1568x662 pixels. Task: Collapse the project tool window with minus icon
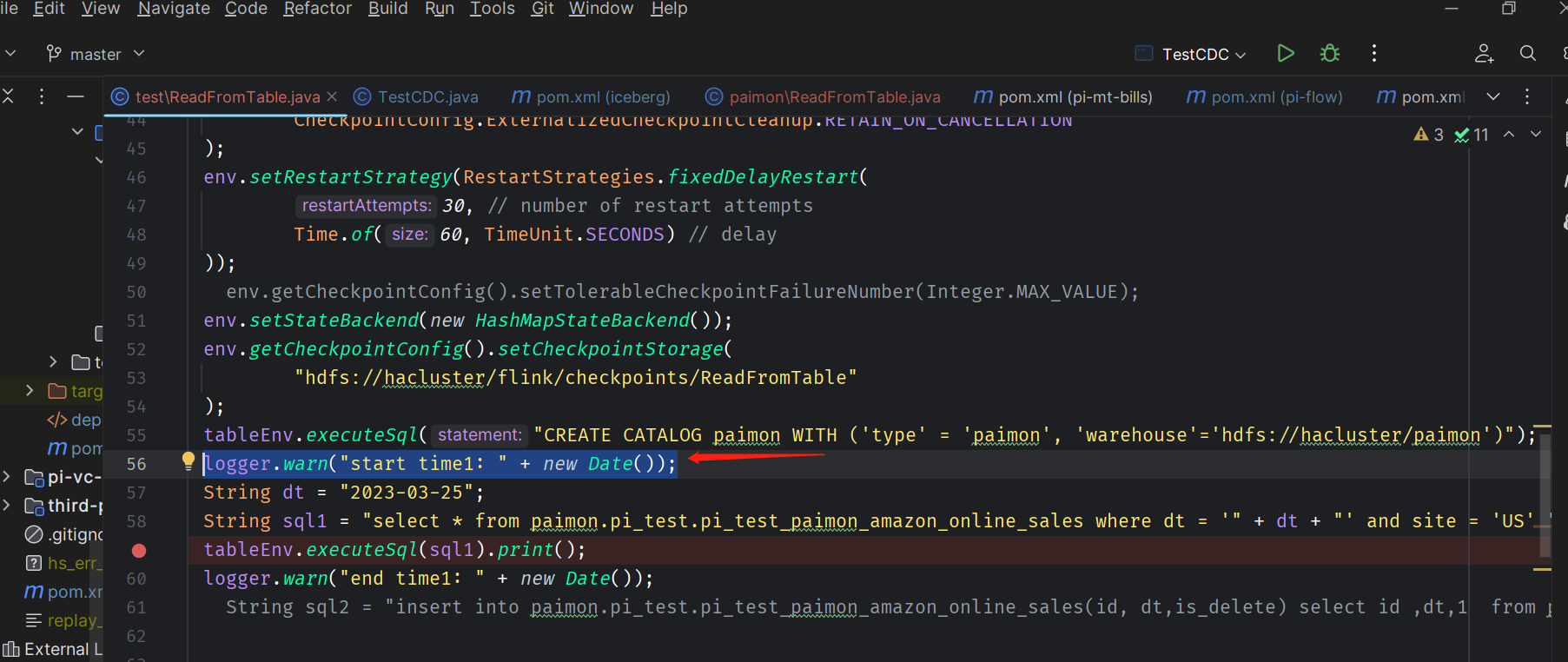(76, 96)
